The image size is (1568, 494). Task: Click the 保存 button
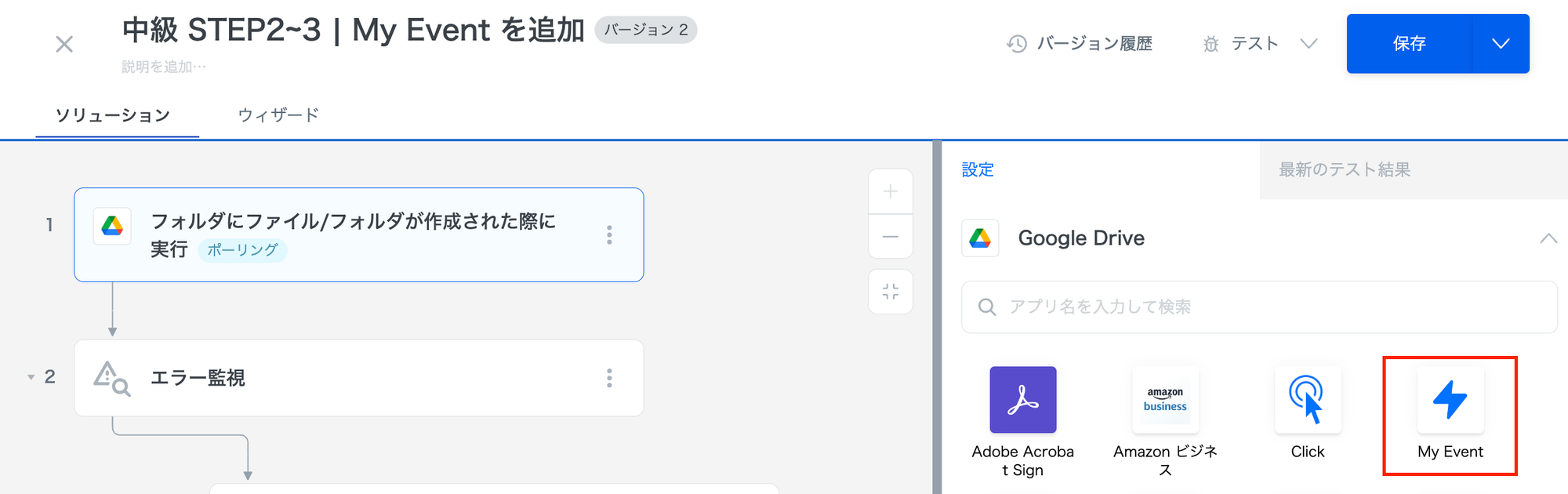point(1409,44)
